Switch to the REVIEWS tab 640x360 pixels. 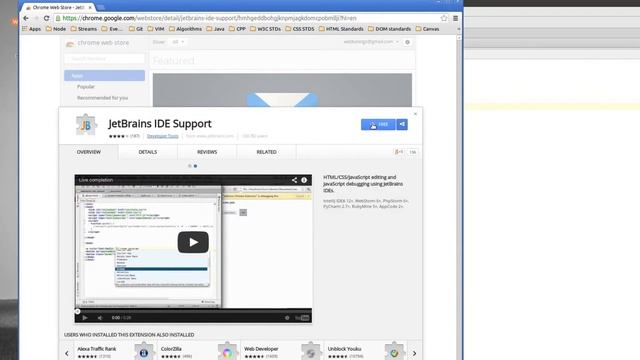click(x=207, y=152)
